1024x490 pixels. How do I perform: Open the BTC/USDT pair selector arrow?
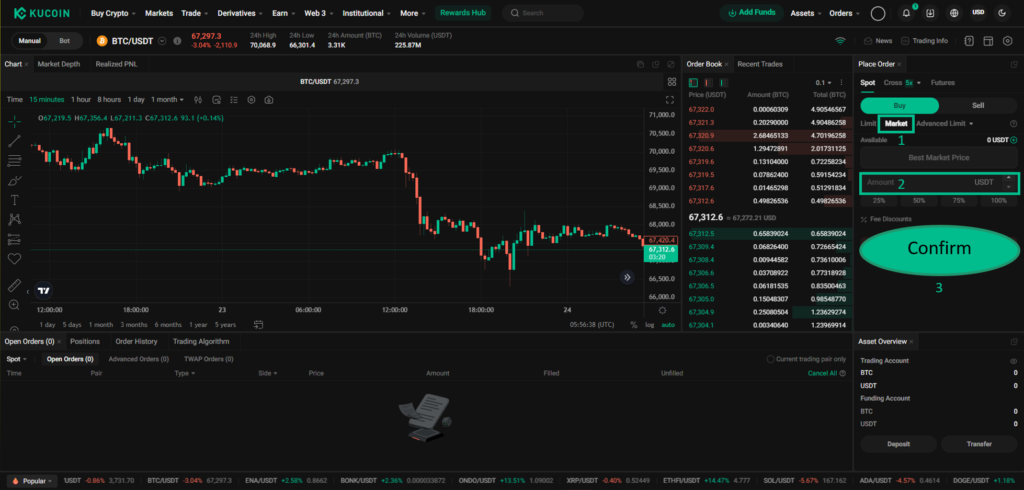pyautogui.click(x=162, y=41)
